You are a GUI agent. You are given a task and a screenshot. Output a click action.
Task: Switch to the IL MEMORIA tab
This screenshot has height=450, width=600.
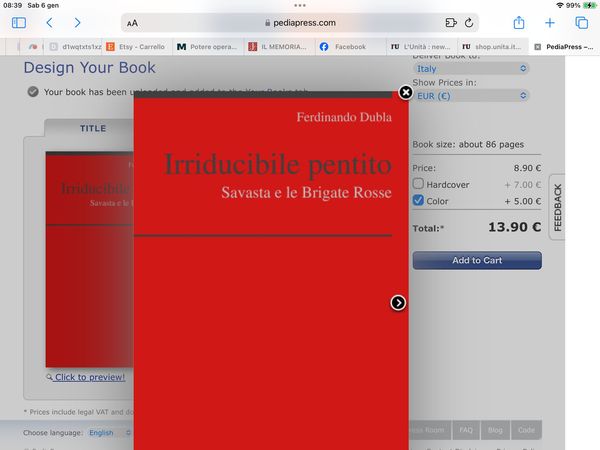(279, 47)
